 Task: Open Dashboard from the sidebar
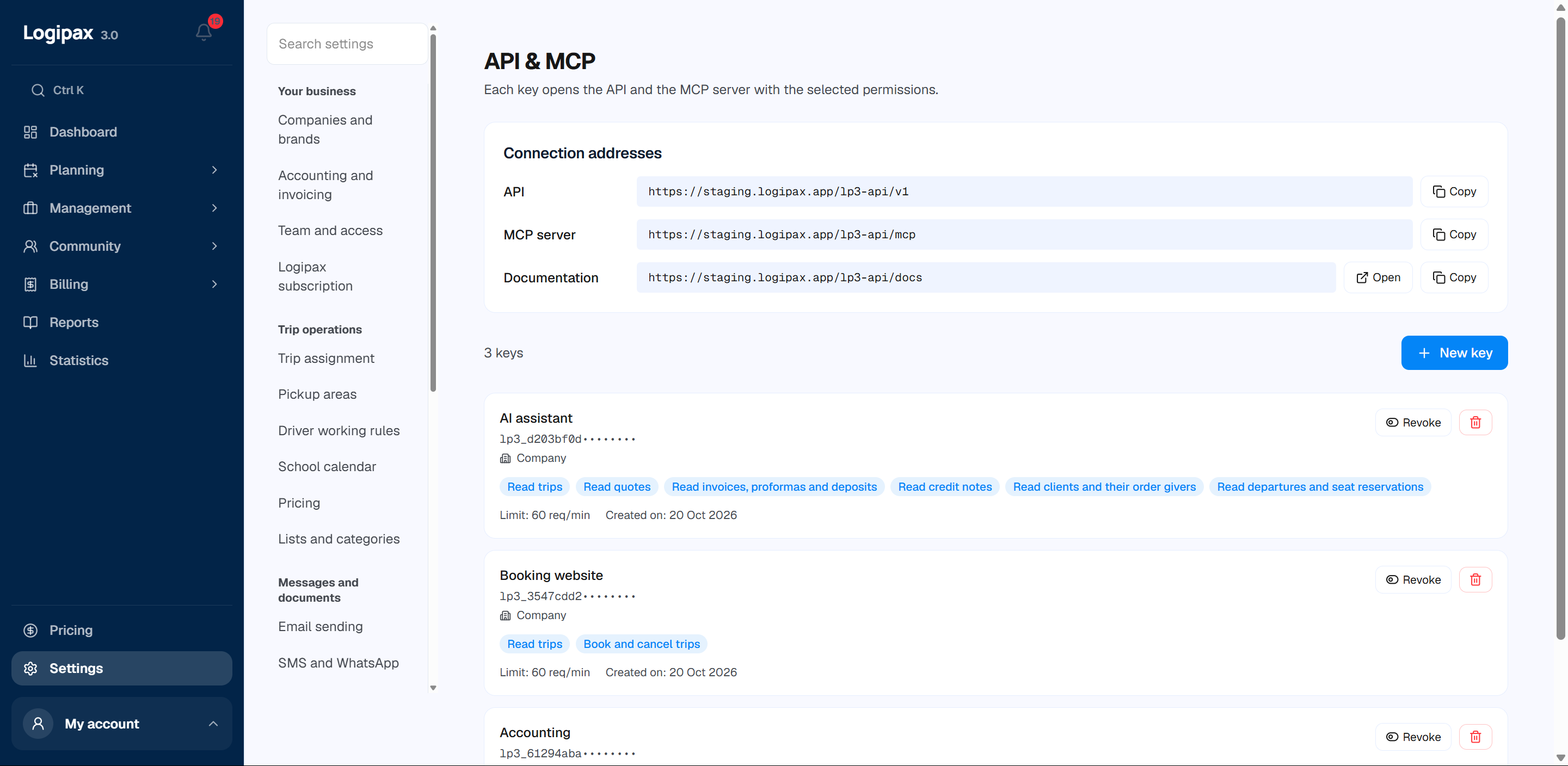click(121, 132)
